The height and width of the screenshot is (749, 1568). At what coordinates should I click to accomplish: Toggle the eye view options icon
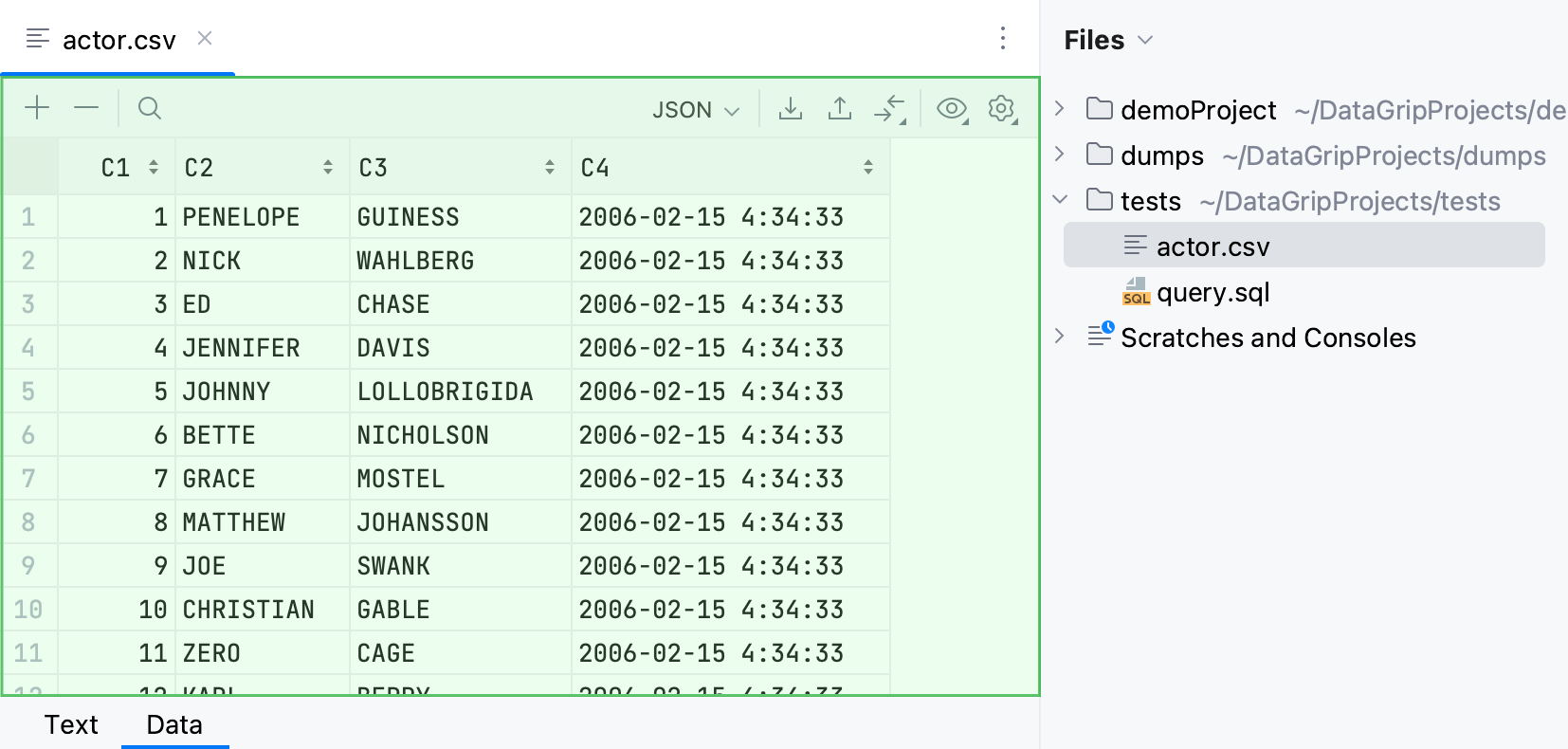(952, 109)
